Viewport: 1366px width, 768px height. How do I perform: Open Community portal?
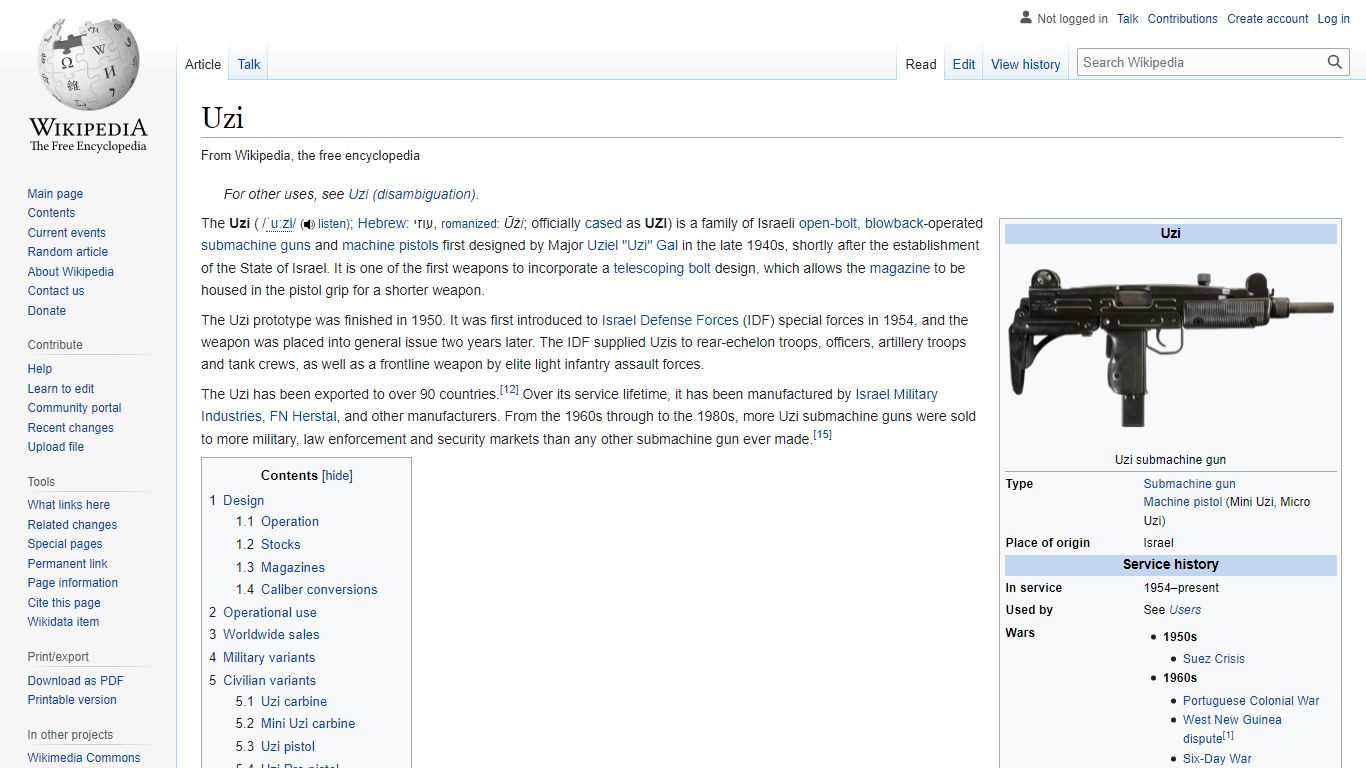coord(75,408)
